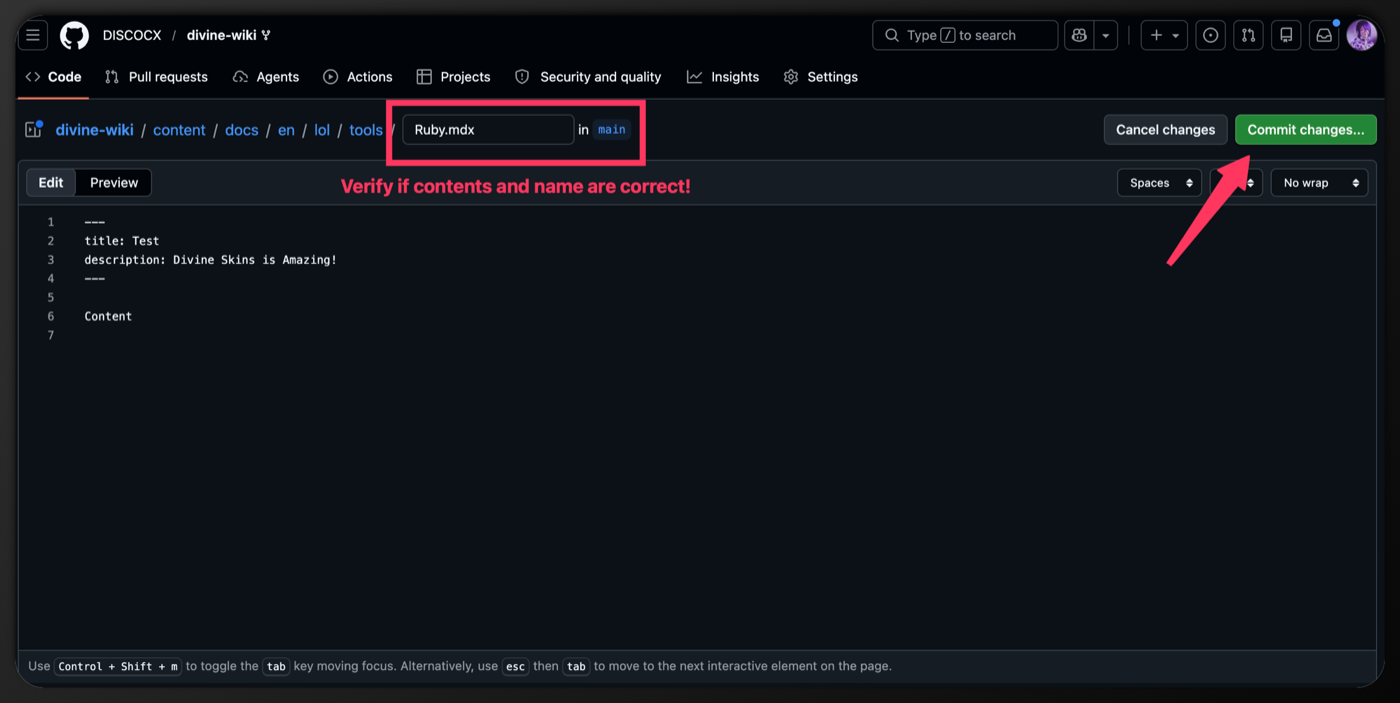1400x703 pixels.
Task: Click the fork icon next to divine-wiki
Action: pos(266,36)
